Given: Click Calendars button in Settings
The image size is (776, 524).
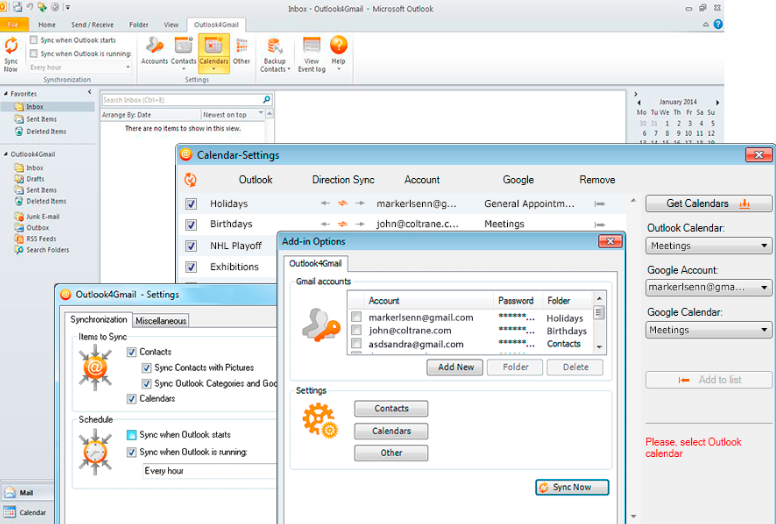Looking at the screenshot, I should [391, 431].
